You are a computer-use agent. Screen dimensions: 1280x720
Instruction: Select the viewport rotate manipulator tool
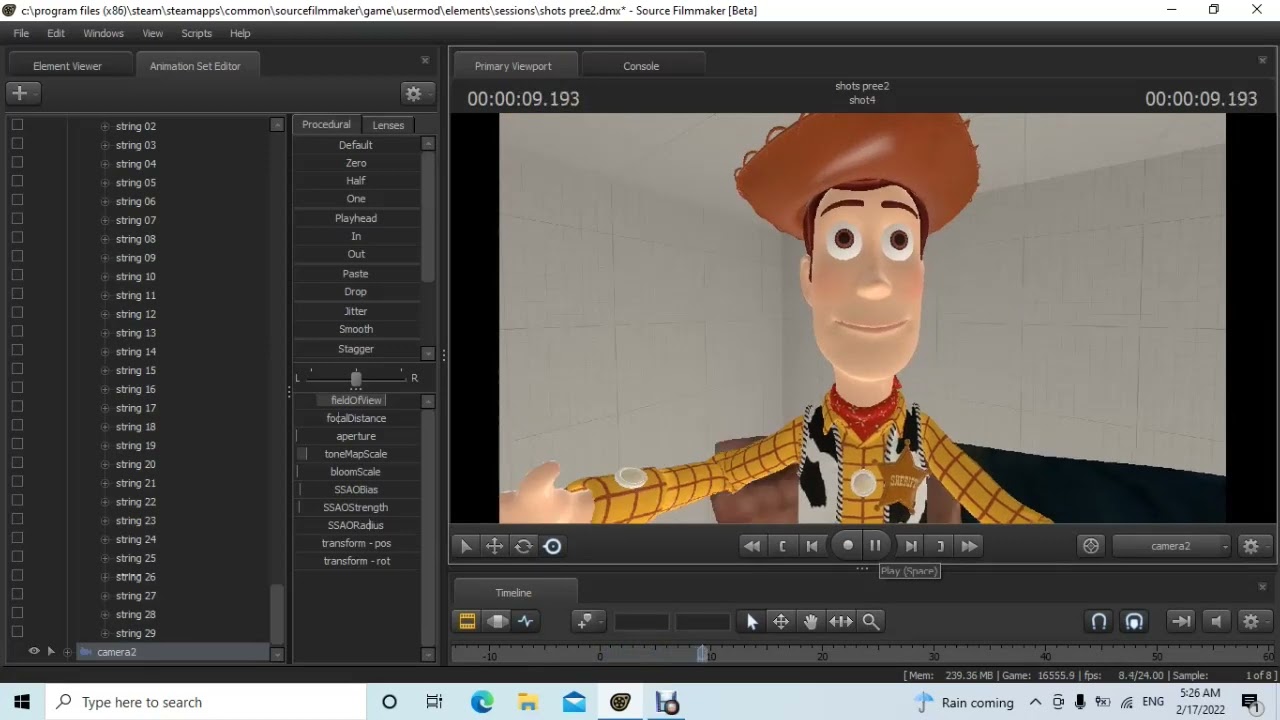coord(523,546)
